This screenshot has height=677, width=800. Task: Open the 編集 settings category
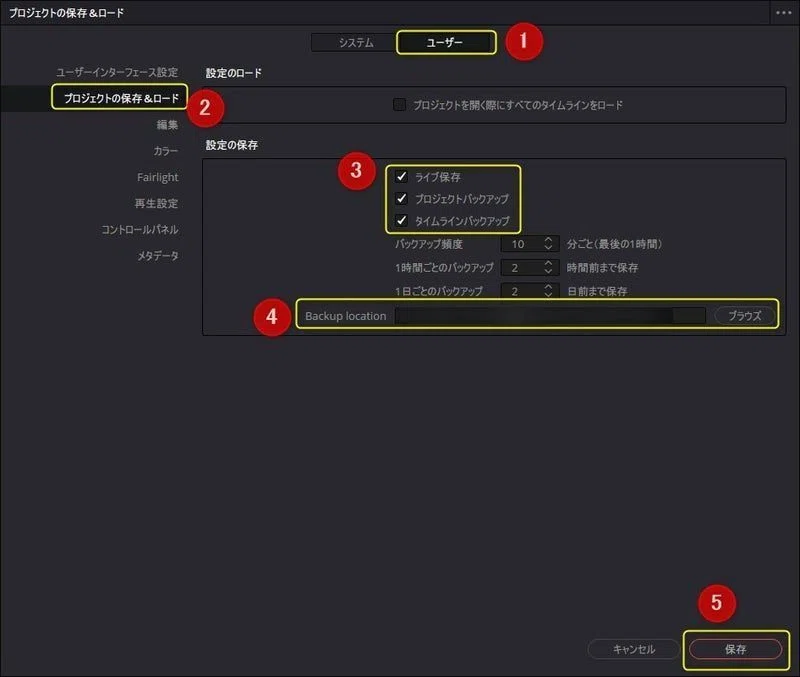point(167,124)
